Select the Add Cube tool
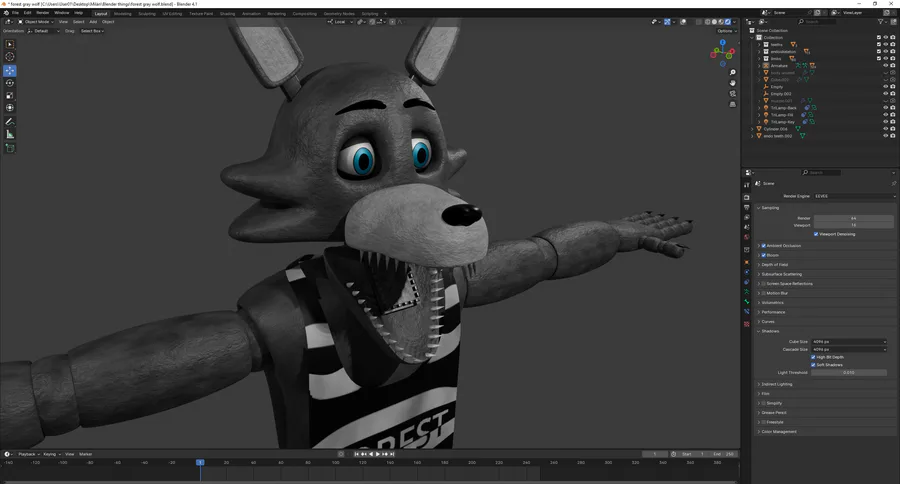900x484 pixels. (x=10, y=148)
